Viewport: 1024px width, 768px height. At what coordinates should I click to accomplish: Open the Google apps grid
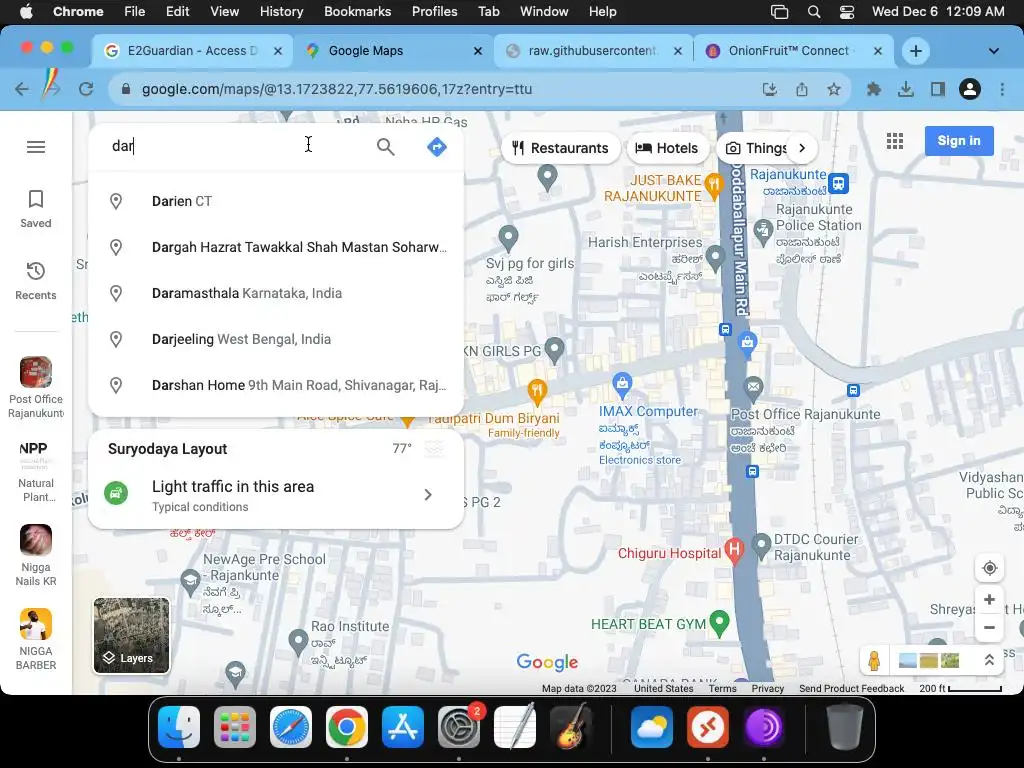pos(895,141)
